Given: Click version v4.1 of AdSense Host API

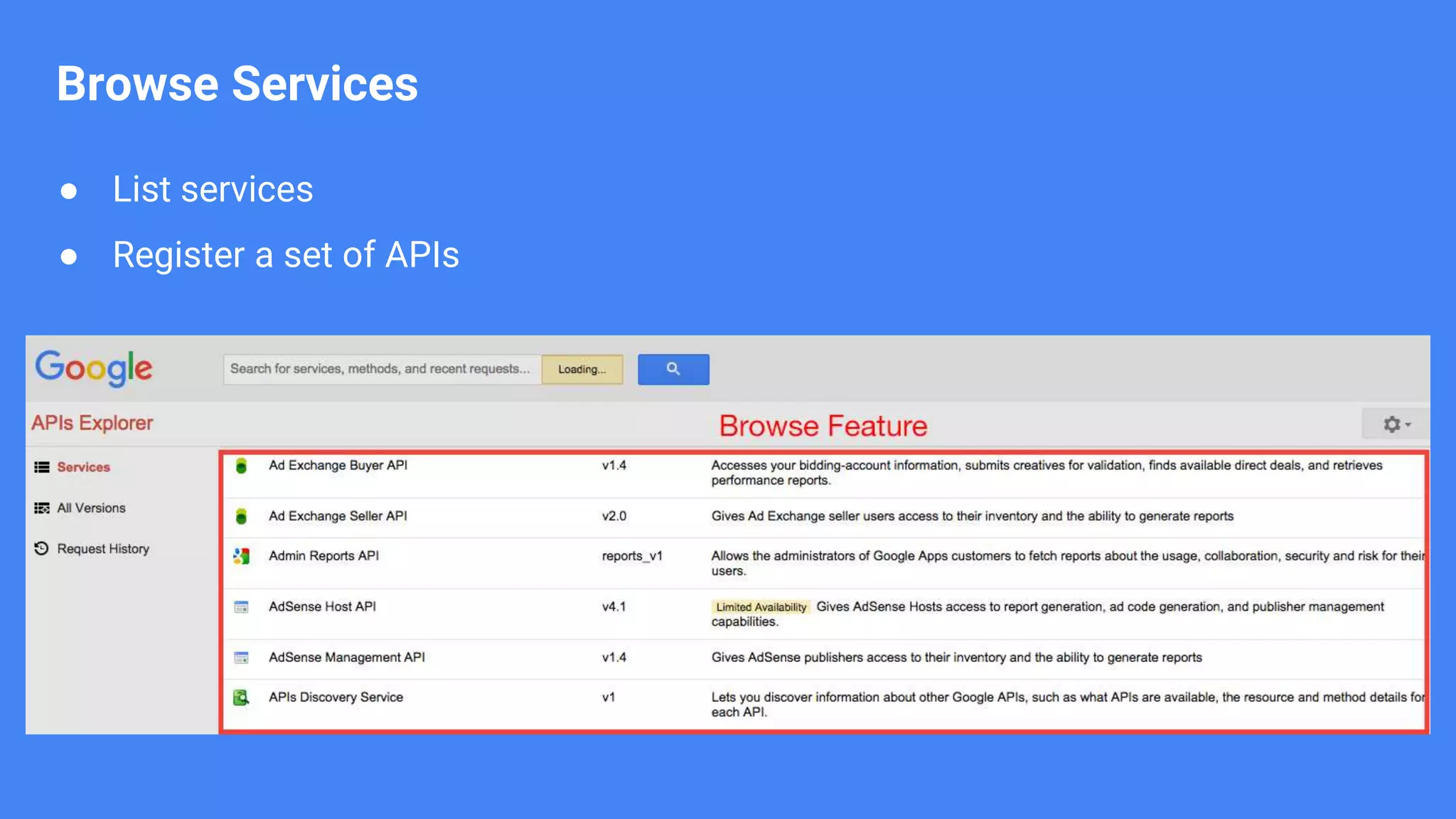Looking at the screenshot, I should click(x=614, y=606).
